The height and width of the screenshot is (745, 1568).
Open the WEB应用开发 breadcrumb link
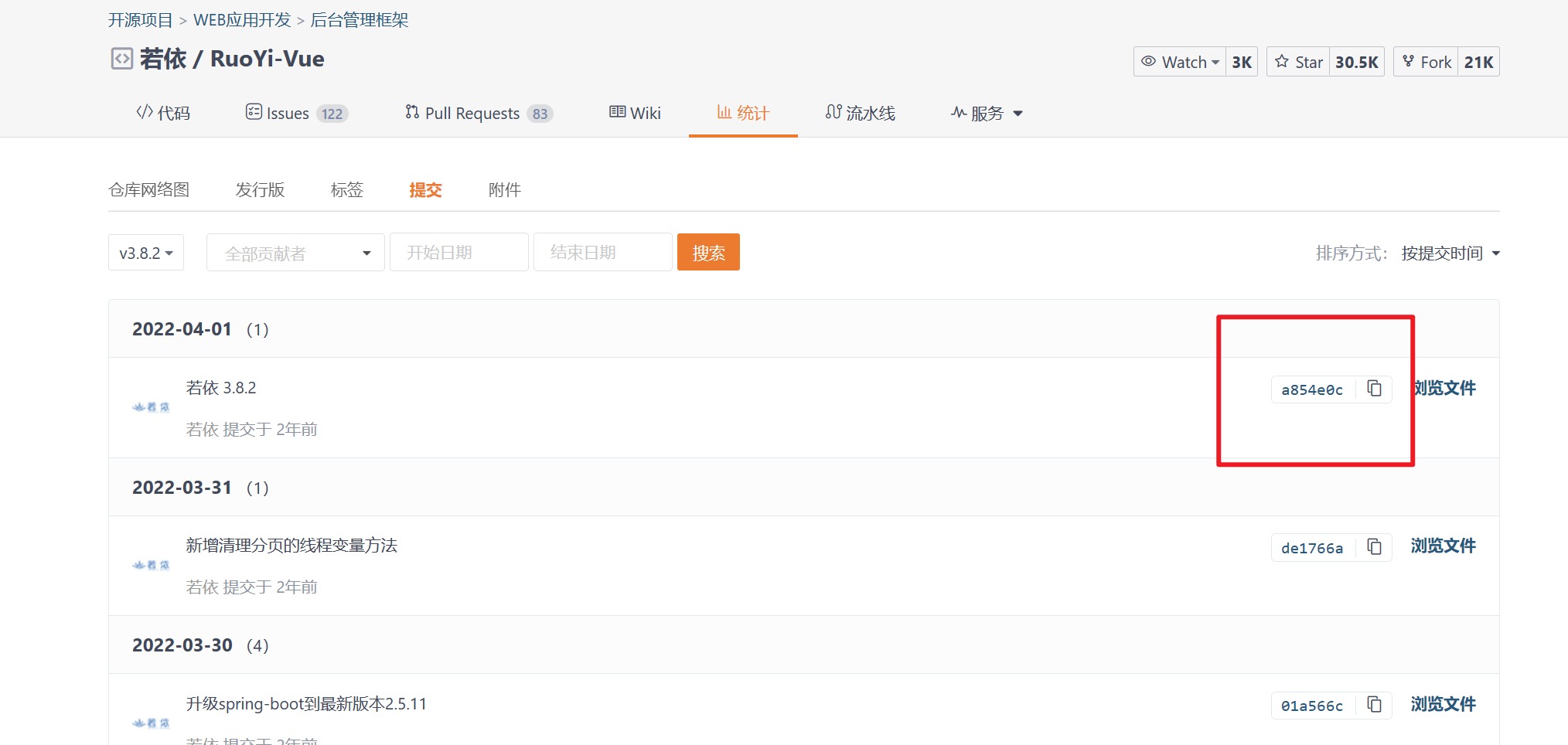[242, 20]
